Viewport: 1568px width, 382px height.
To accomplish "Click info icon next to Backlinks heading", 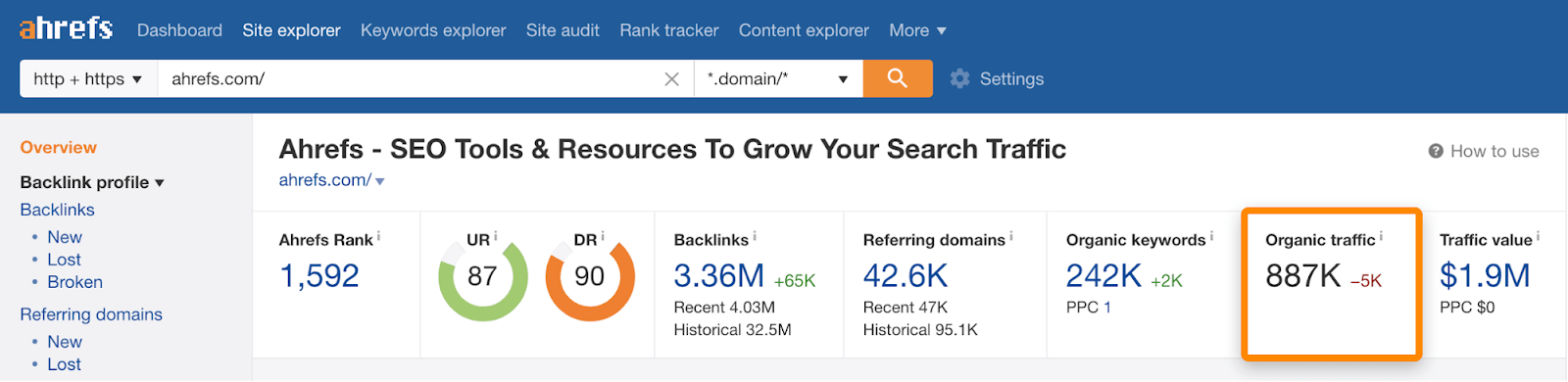I will click(755, 236).
